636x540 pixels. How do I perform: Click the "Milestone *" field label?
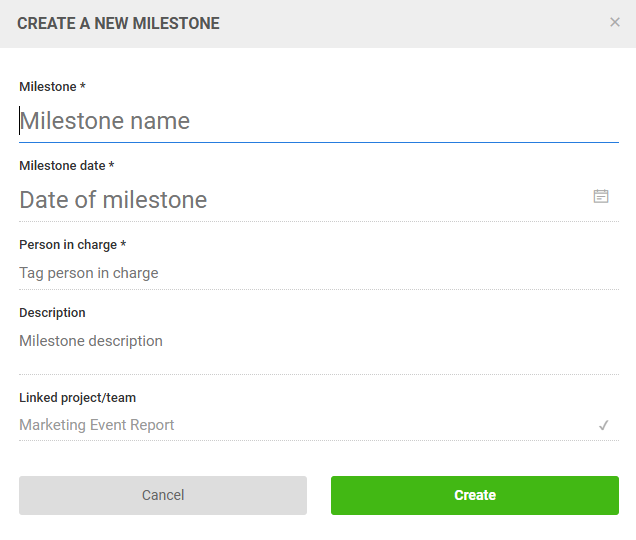click(48, 87)
